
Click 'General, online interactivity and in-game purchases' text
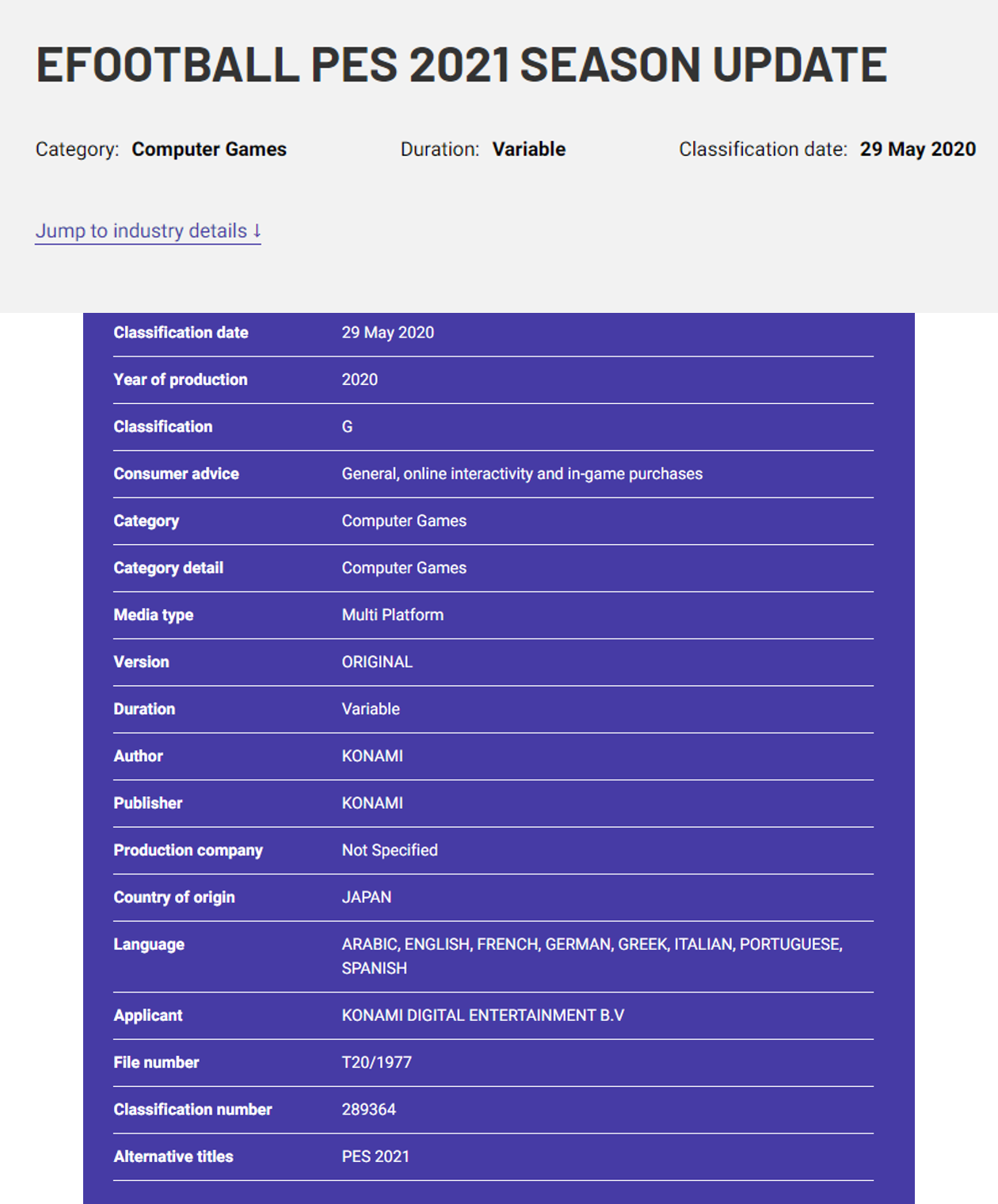(x=522, y=474)
